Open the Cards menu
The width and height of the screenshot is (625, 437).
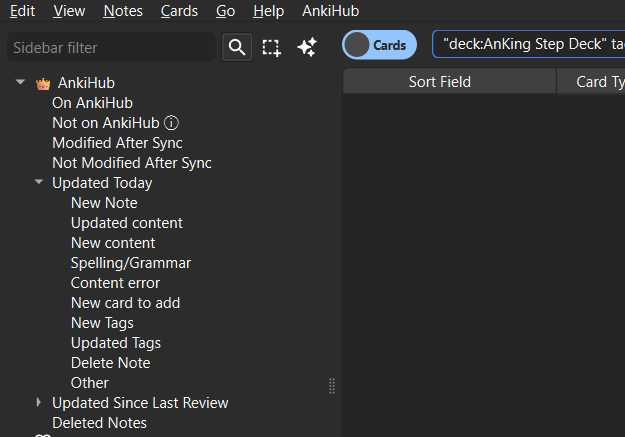[x=179, y=11]
